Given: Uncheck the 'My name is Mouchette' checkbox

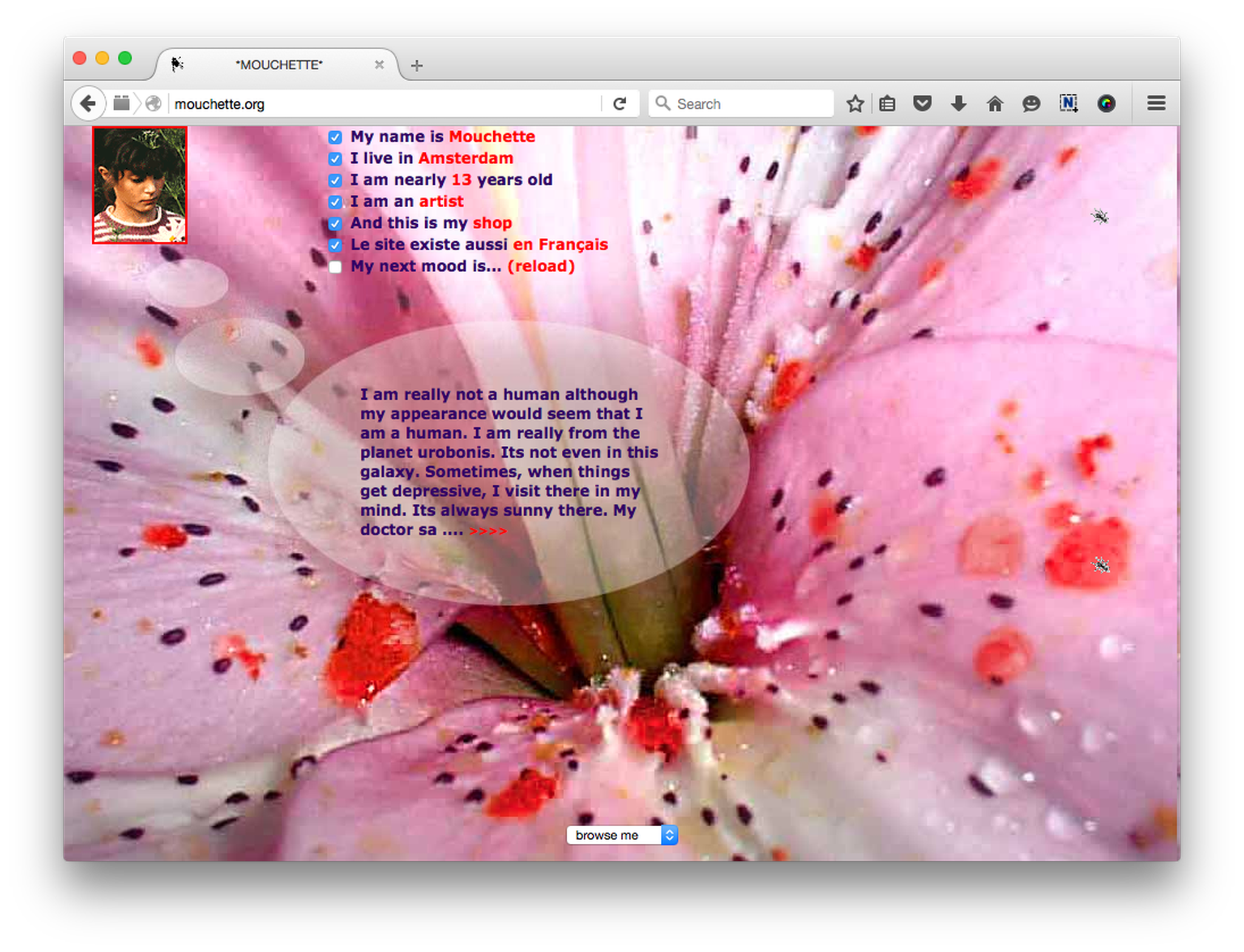Looking at the screenshot, I should point(335,137).
